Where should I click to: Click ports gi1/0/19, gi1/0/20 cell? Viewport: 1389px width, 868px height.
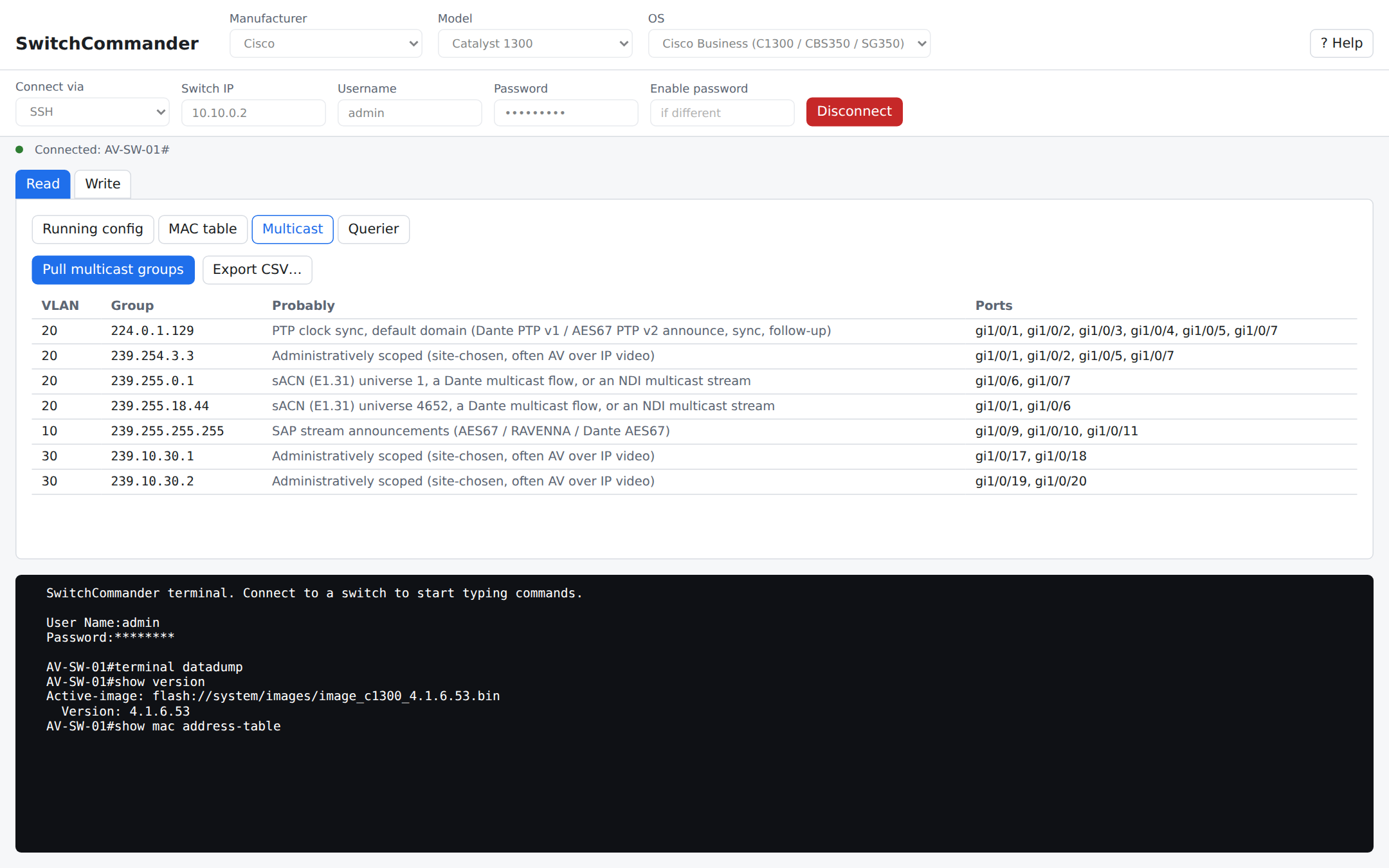(1031, 481)
